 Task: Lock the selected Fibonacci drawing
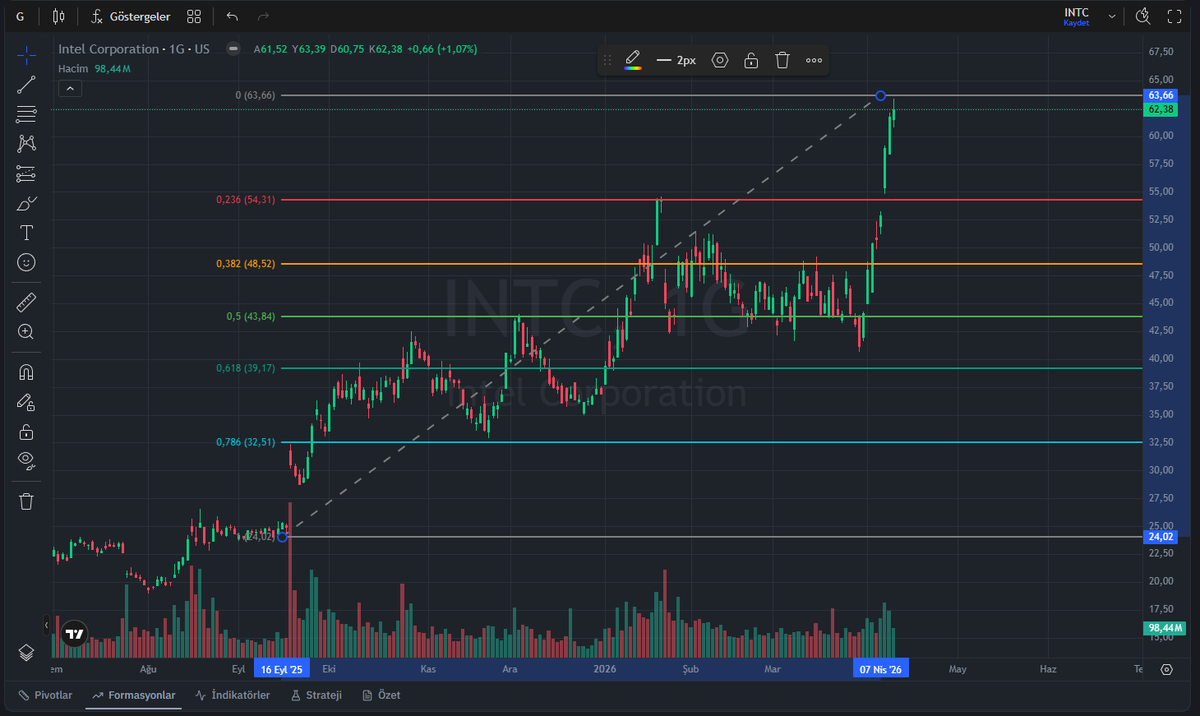click(x=751, y=60)
